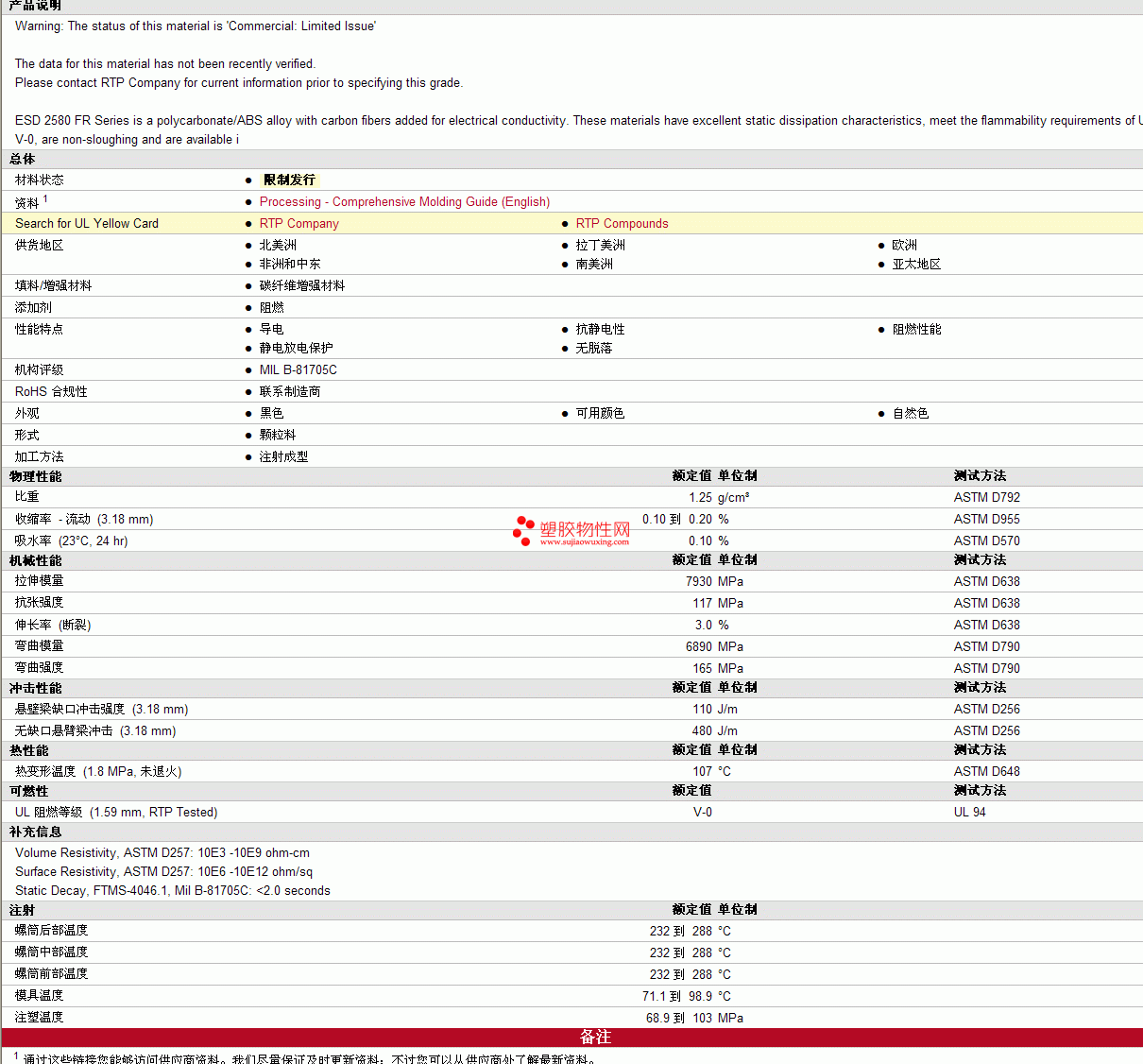Click the 'Commercial: Limited Issue' warning line
This screenshot has width=1143, height=1064.
(x=196, y=26)
